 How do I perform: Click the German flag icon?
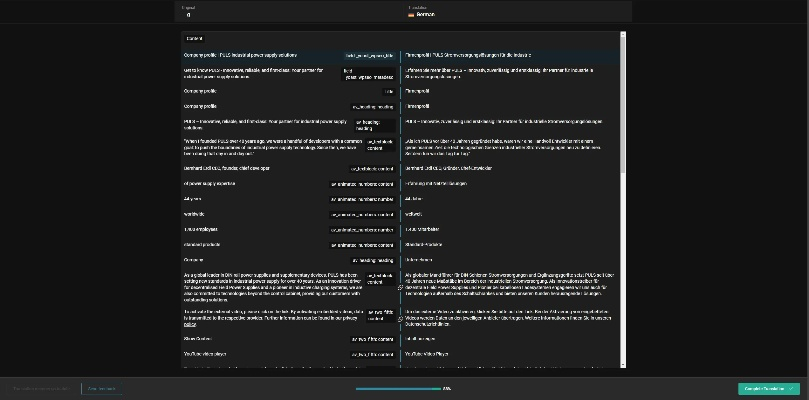[411, 15]
